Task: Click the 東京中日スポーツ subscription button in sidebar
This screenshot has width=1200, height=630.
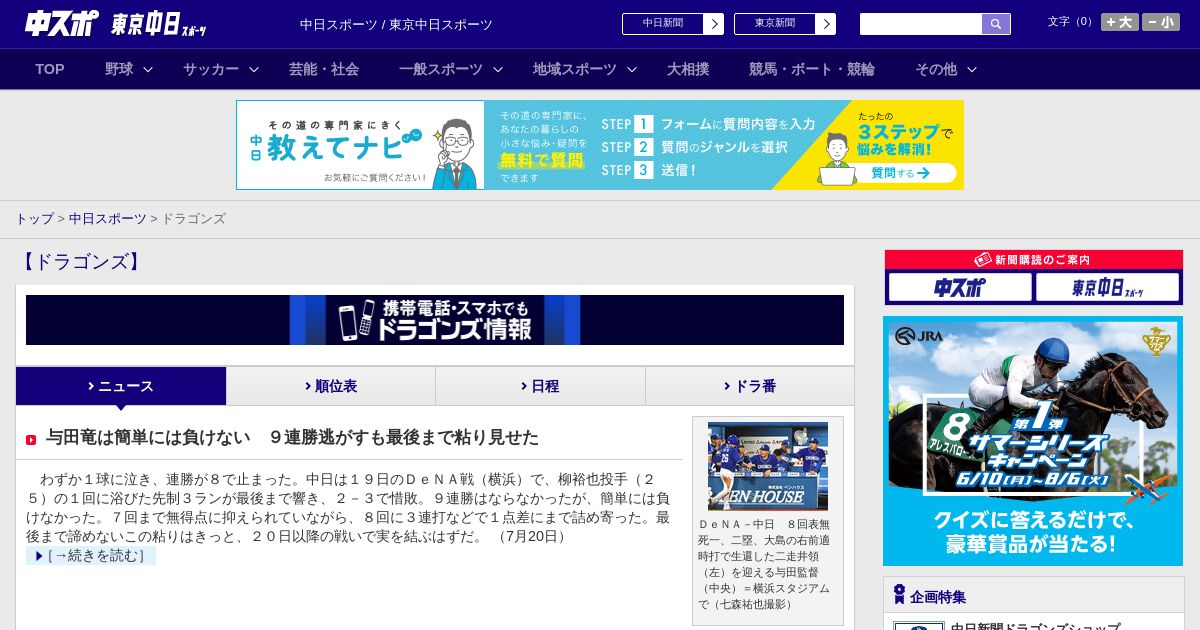Action: click(1108, 288)
